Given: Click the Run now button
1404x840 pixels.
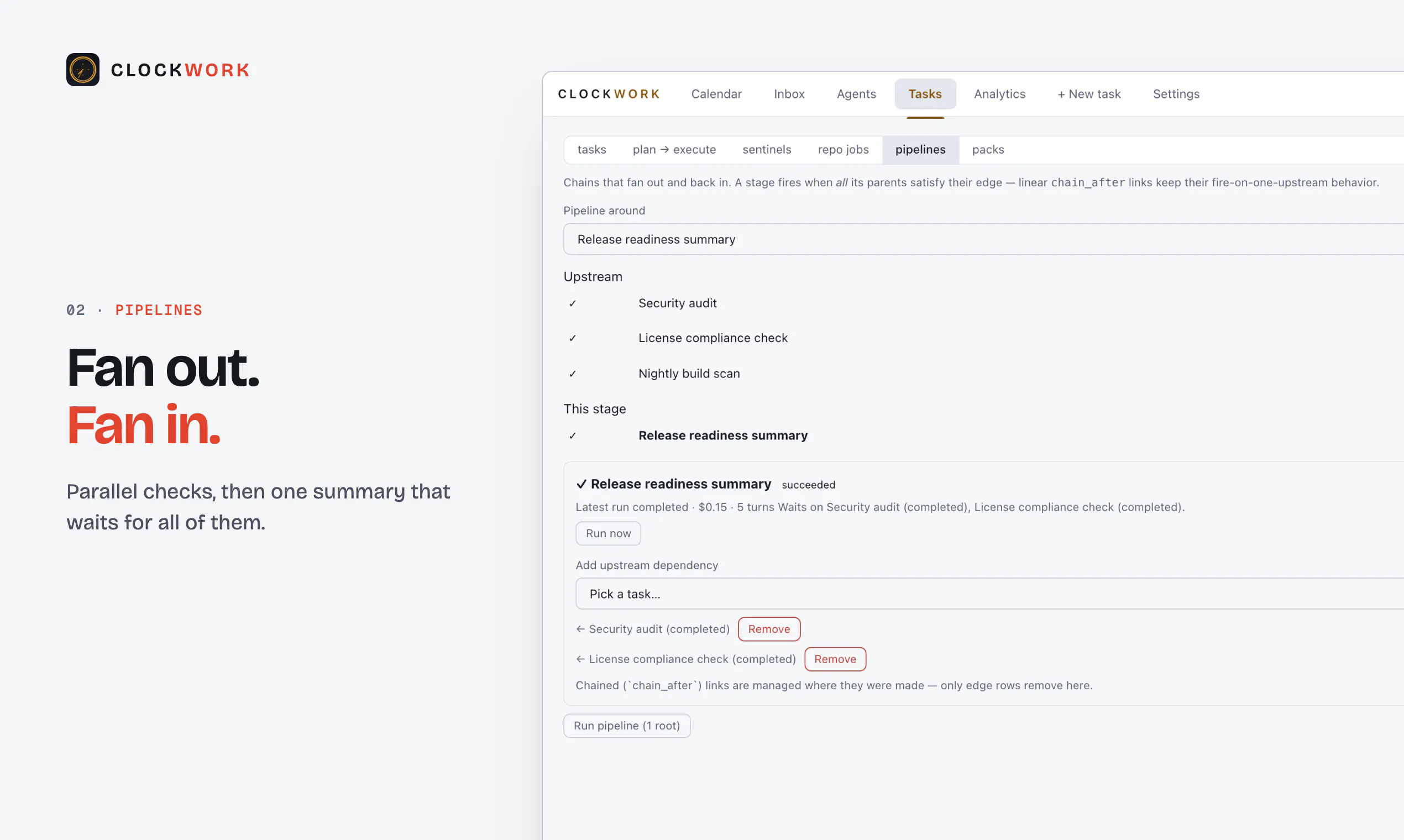Looking at the screenshot, I should point(608,534).
